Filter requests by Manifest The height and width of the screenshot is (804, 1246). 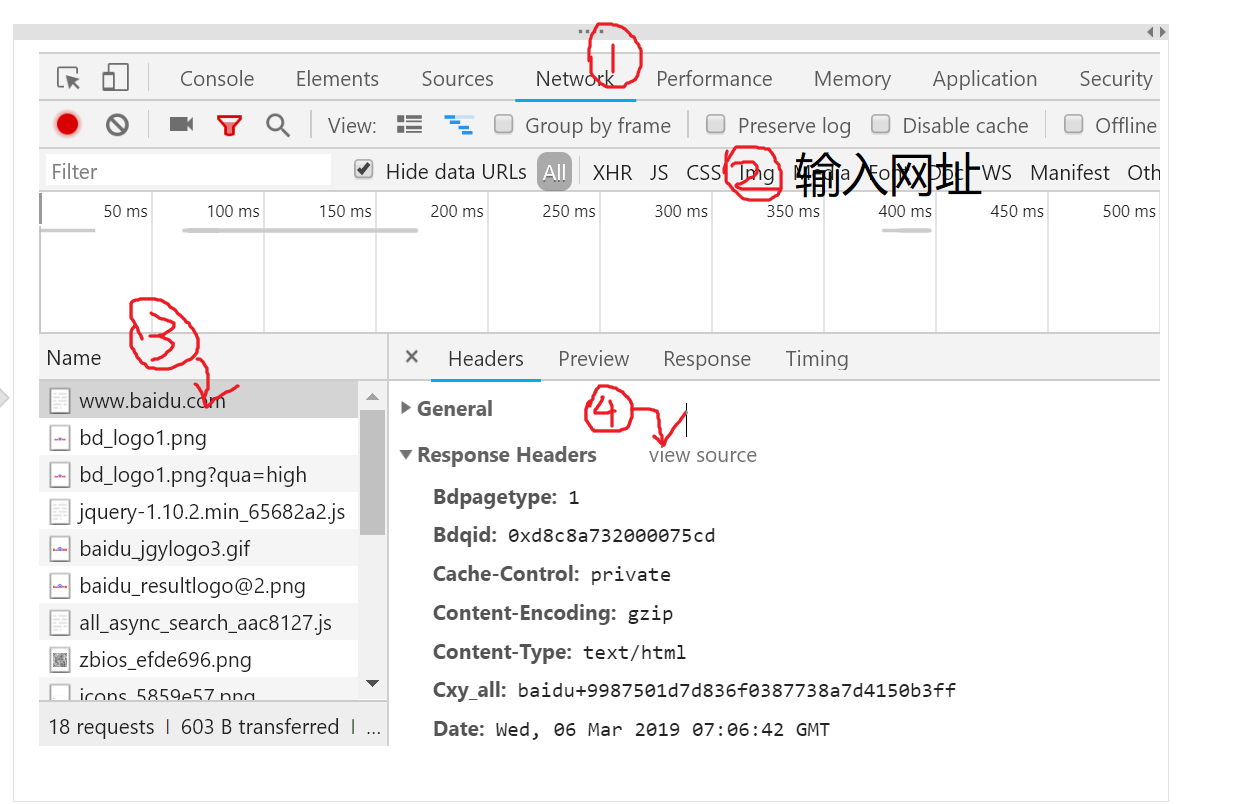click(1070, 172)
